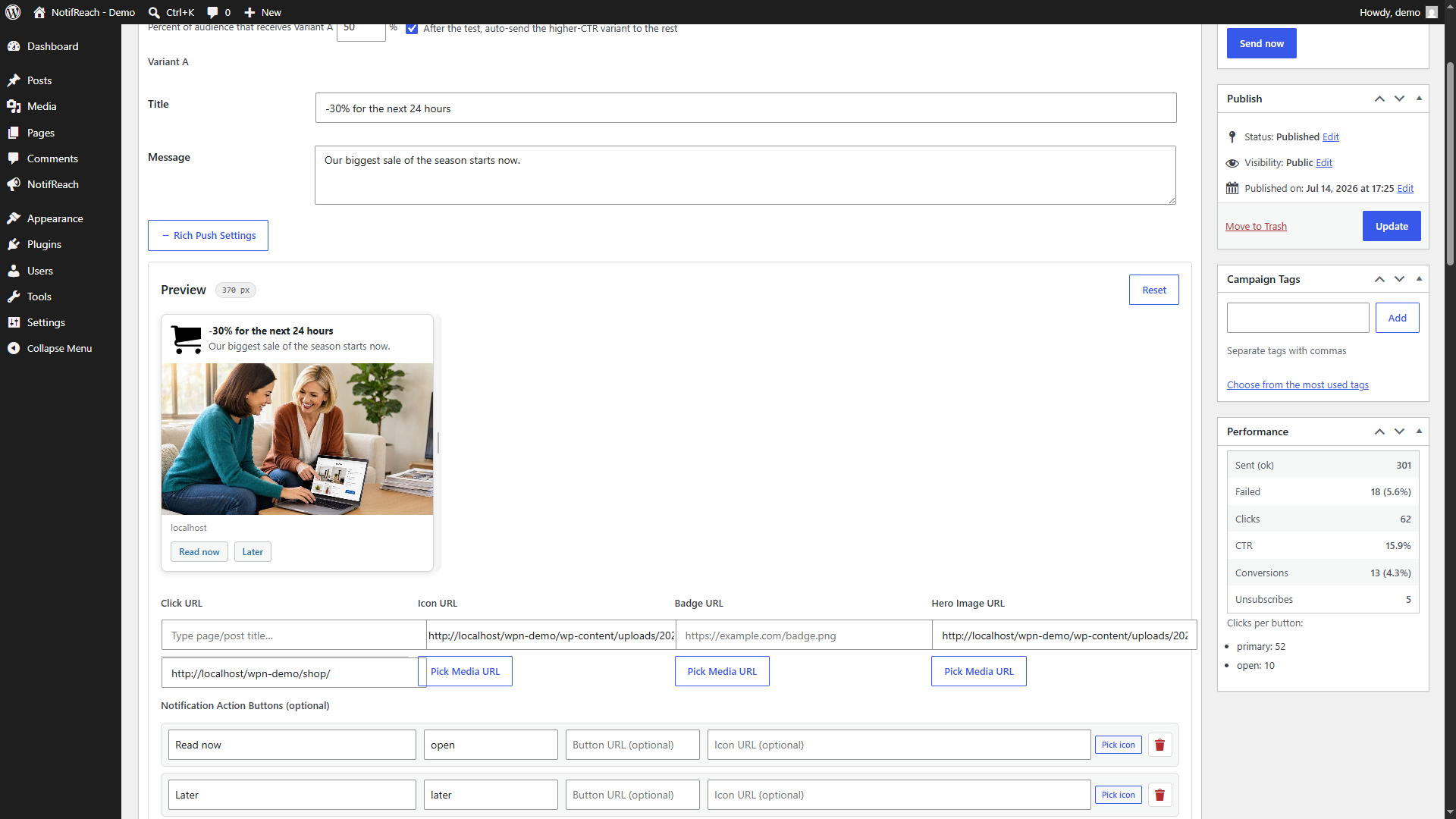Click the plus New icon

(249, 12)
